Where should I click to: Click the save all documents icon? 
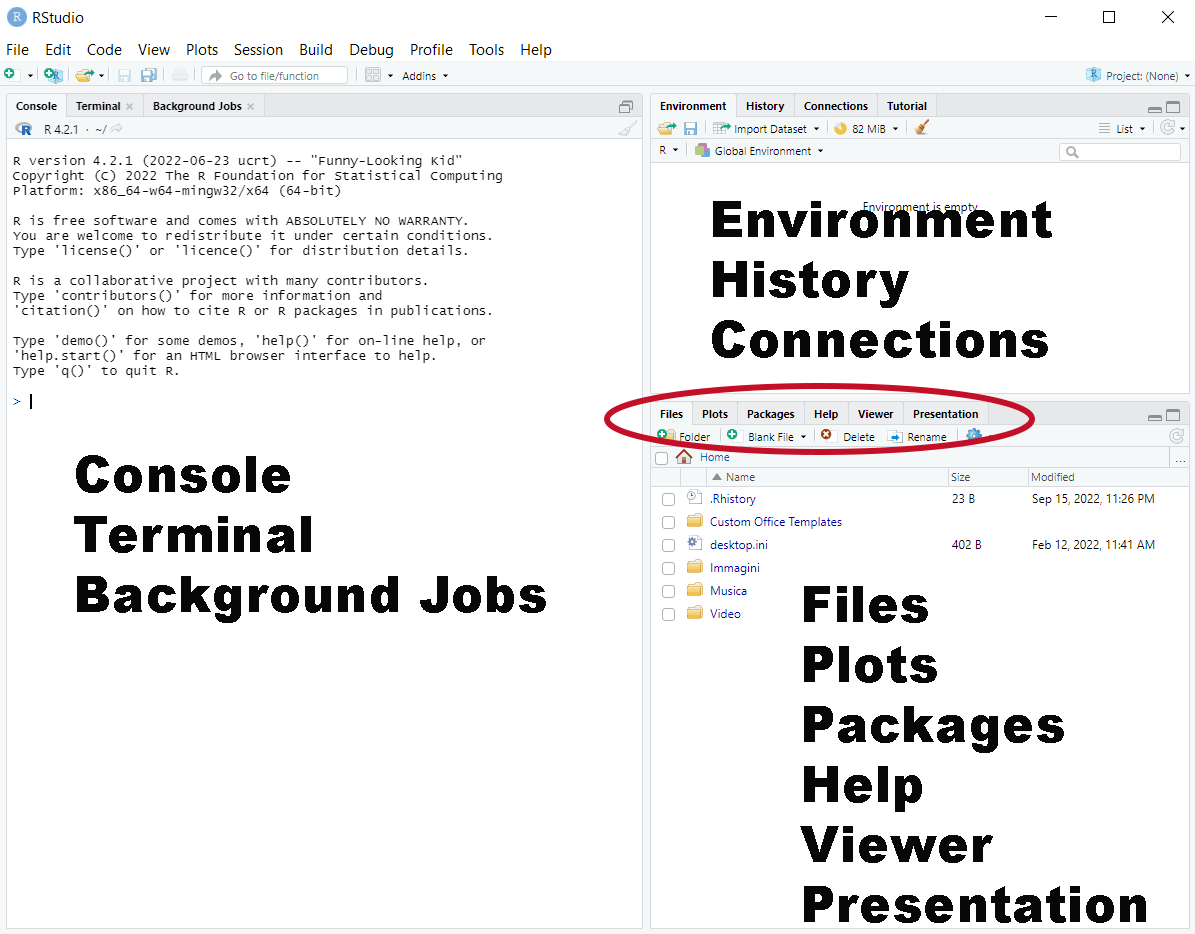click(148, 75)
